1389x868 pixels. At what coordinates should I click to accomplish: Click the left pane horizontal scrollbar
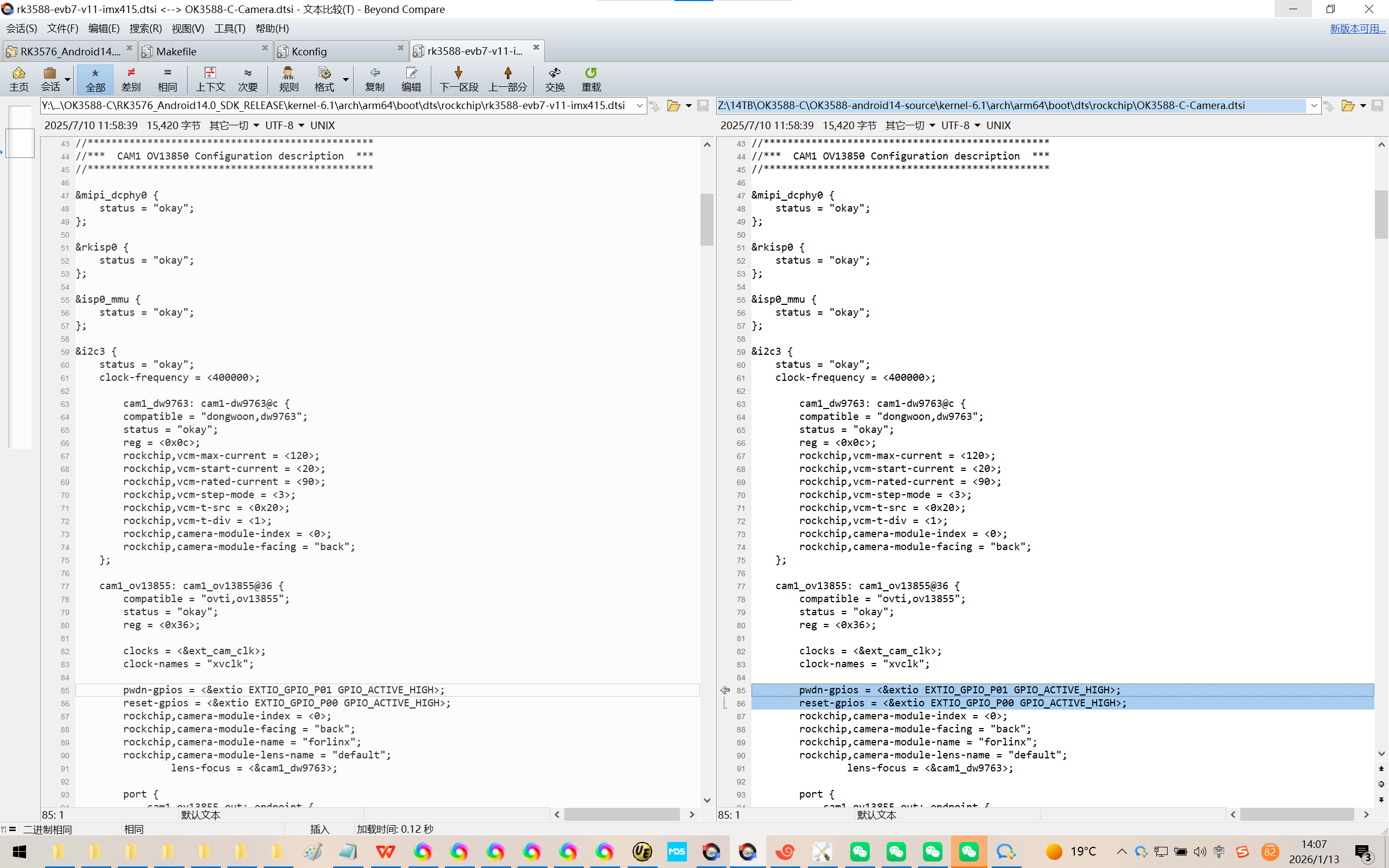coord(622,815)
